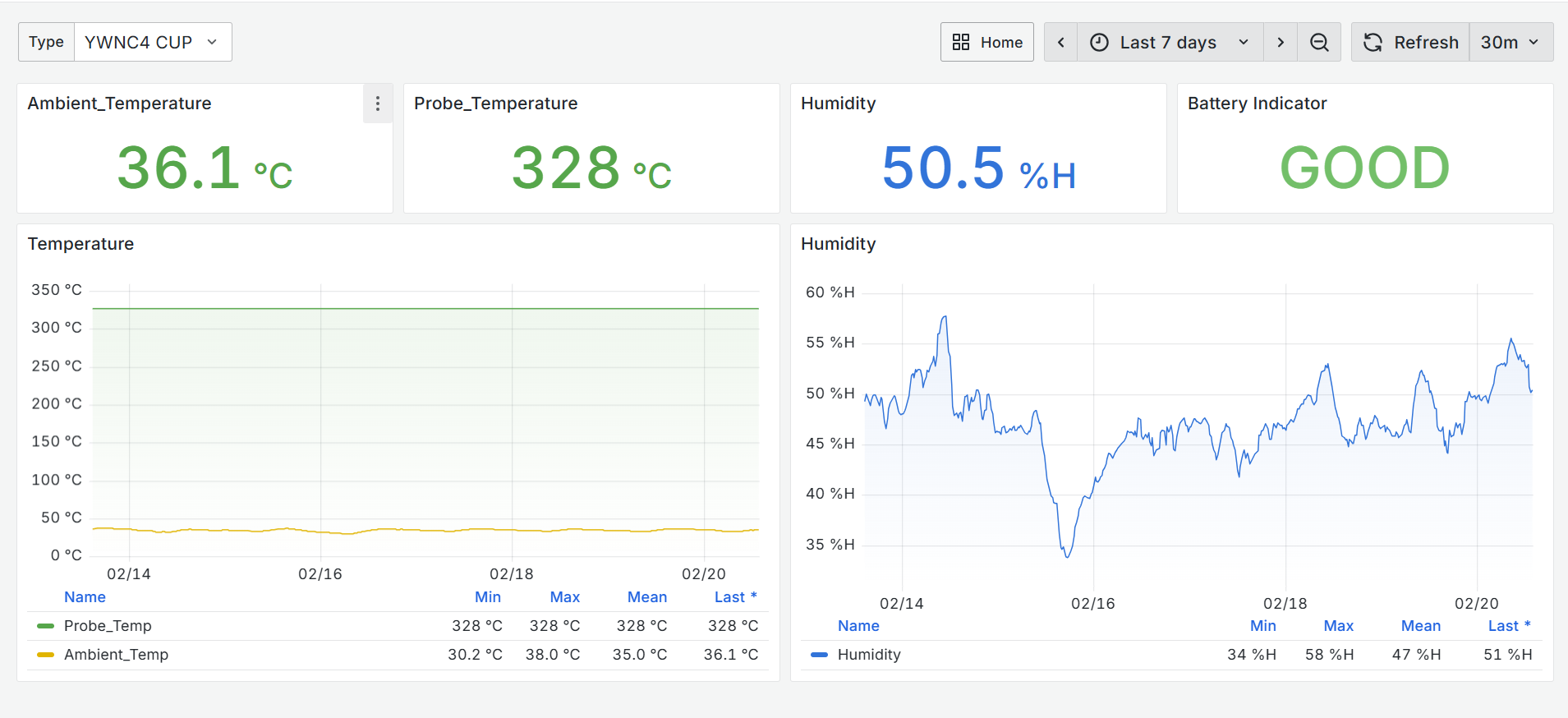The height and width of the screenshot is (718, 1568).
Task: Toggle Humidity series in legend
Action: click(x=869, y=655)
